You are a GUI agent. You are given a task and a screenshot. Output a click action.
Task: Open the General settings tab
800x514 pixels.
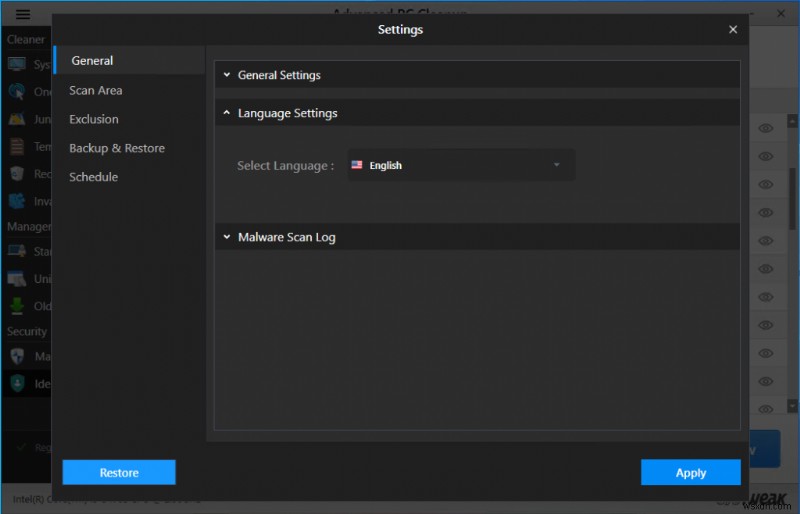point(130,60)
